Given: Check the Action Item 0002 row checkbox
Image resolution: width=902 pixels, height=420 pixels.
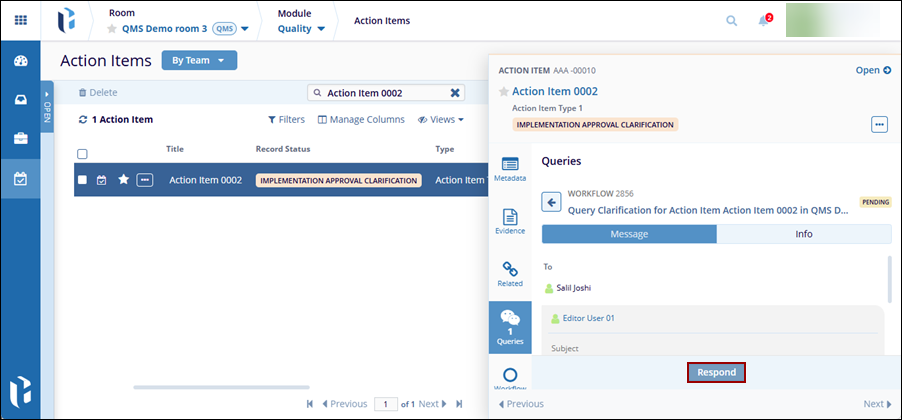Looking at the screenshot, I should point(83,180).
